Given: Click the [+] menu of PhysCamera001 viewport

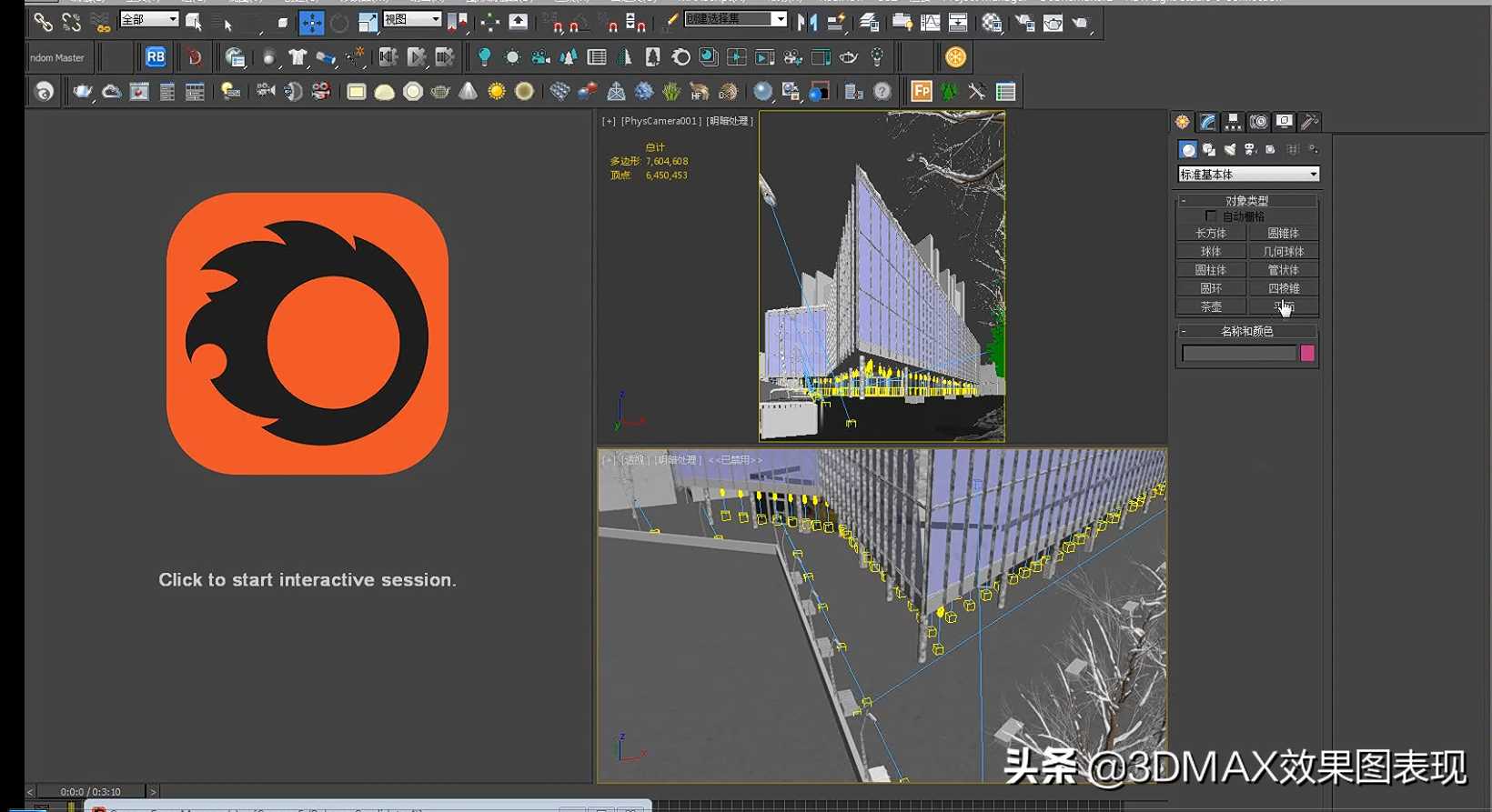Looking at the screenshot, I should [608, 121].
